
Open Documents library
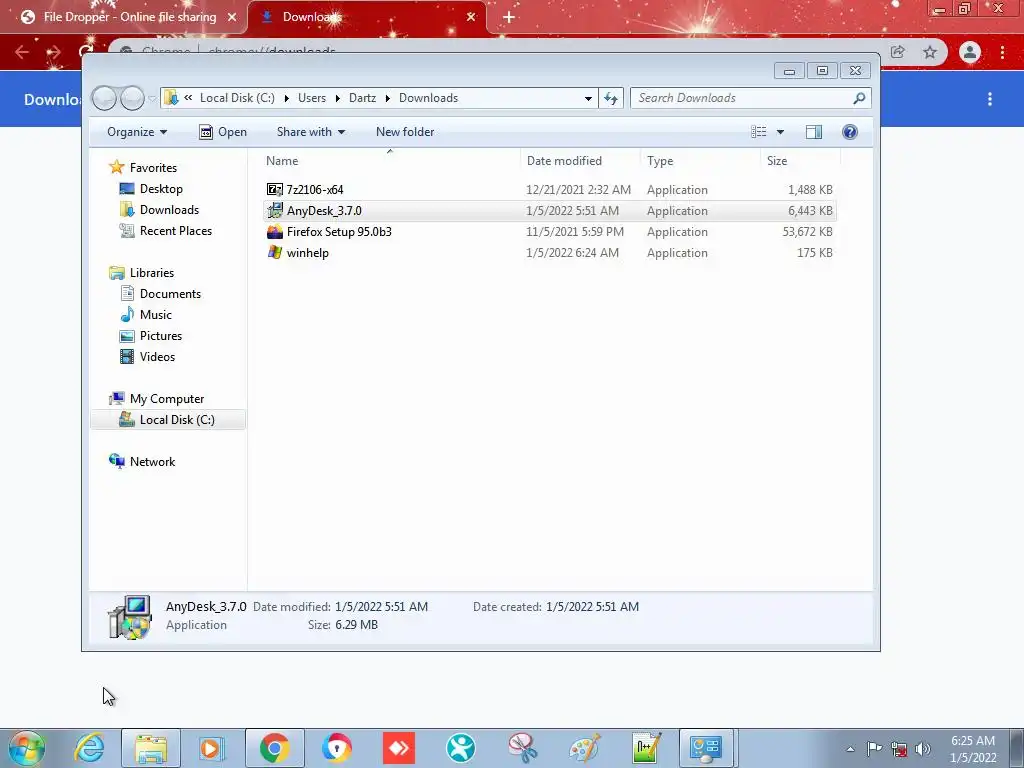[x=170, y=294]
